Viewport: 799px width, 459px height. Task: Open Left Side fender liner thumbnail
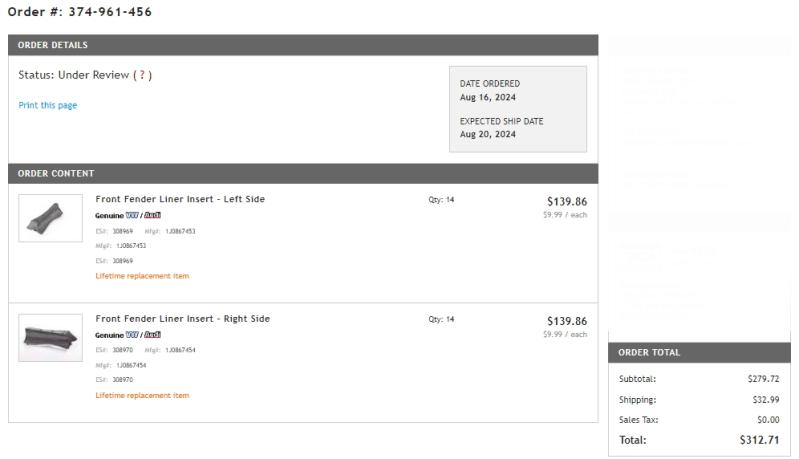click(50, 218)
